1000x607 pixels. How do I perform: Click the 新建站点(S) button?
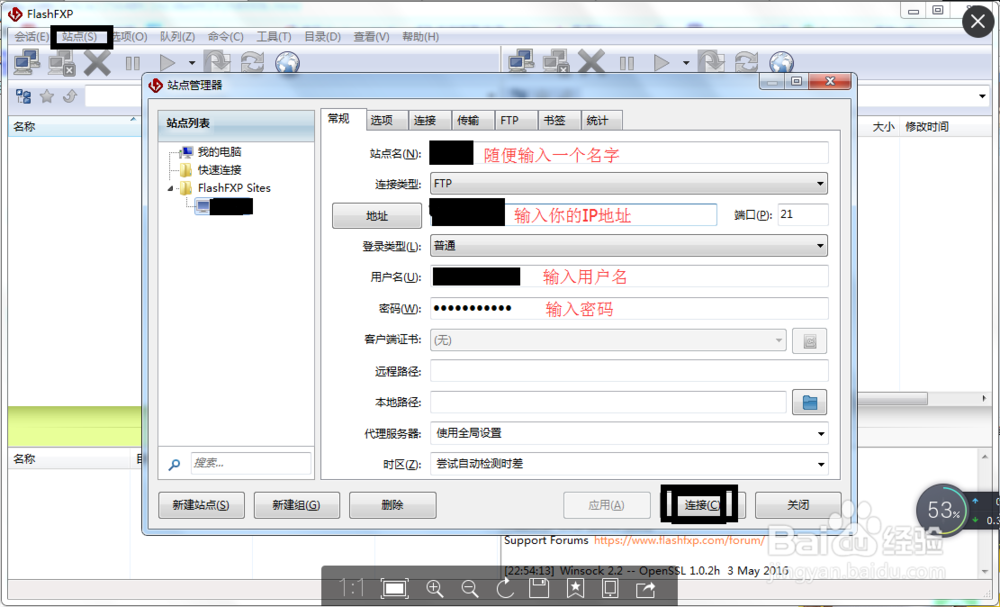coord(201,505)
